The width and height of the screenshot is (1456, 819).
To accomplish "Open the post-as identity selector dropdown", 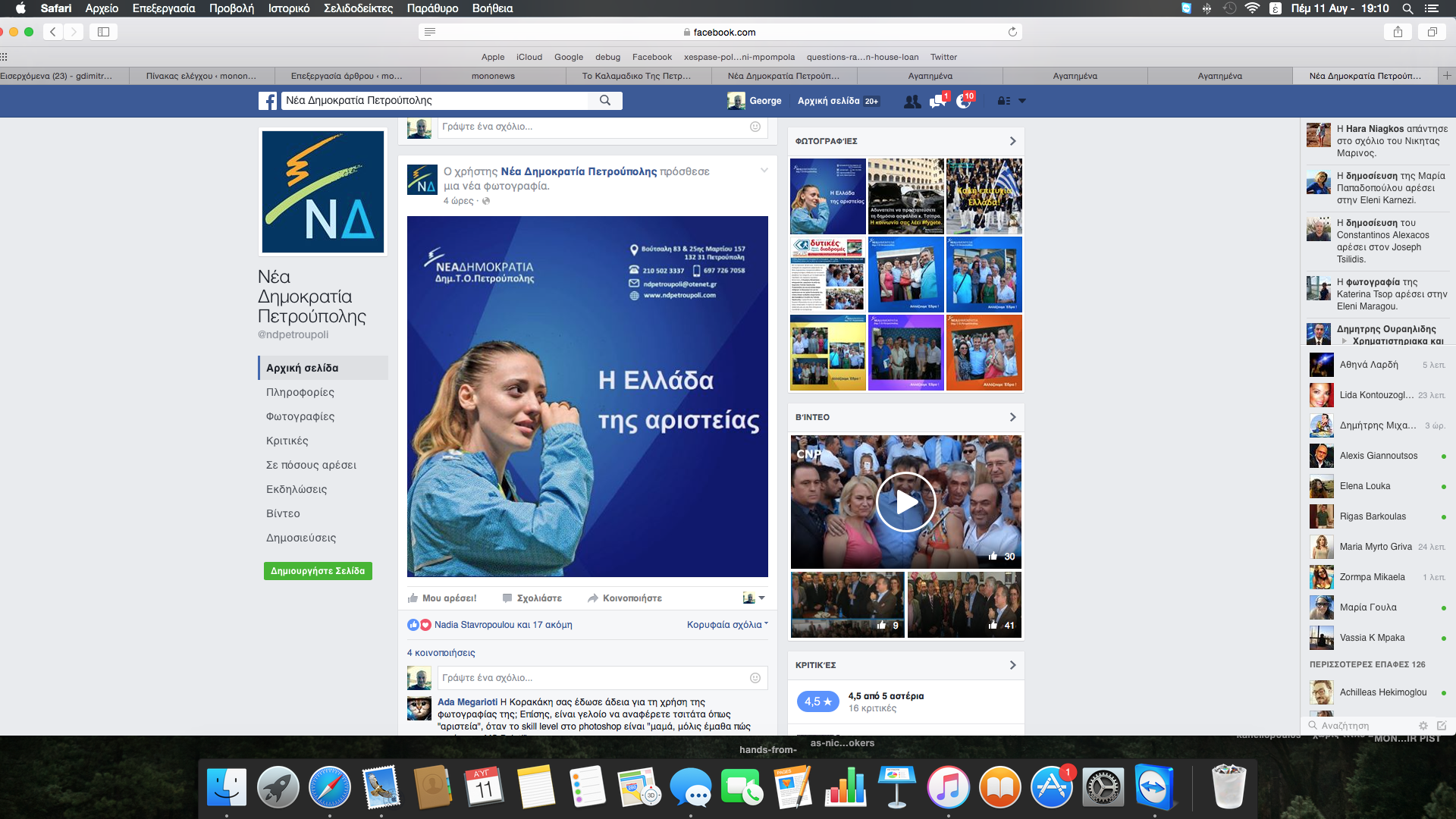I will [x=754, y=598].
